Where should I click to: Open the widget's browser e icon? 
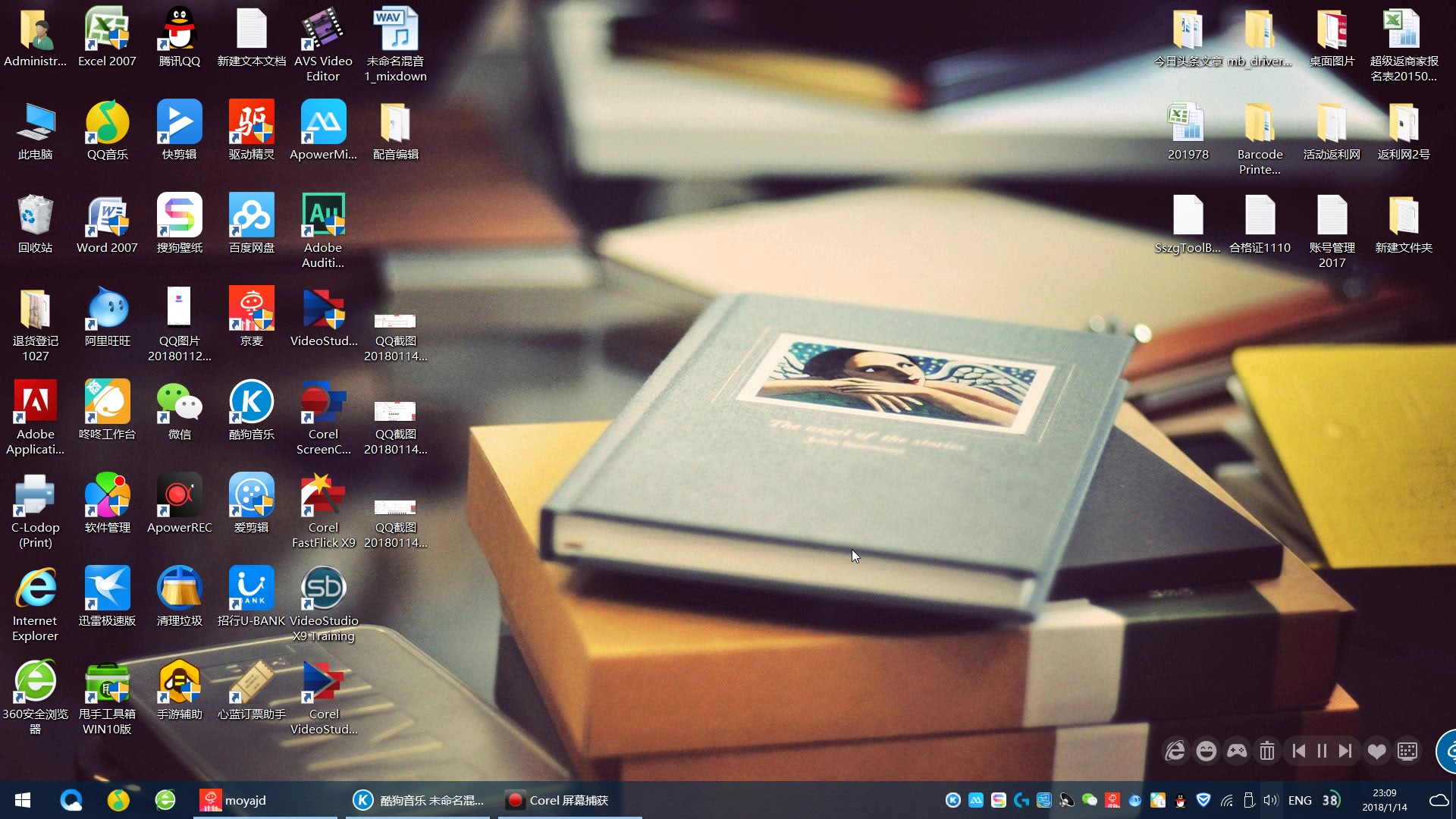[x=1175, y=751]
